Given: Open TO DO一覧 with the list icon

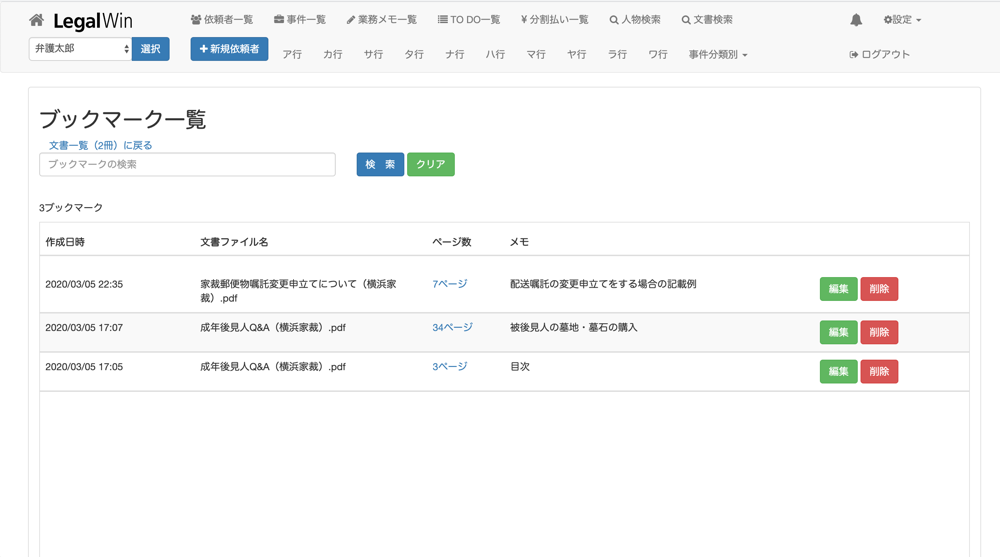Looking at the screenshot, I should coord(469,20).
